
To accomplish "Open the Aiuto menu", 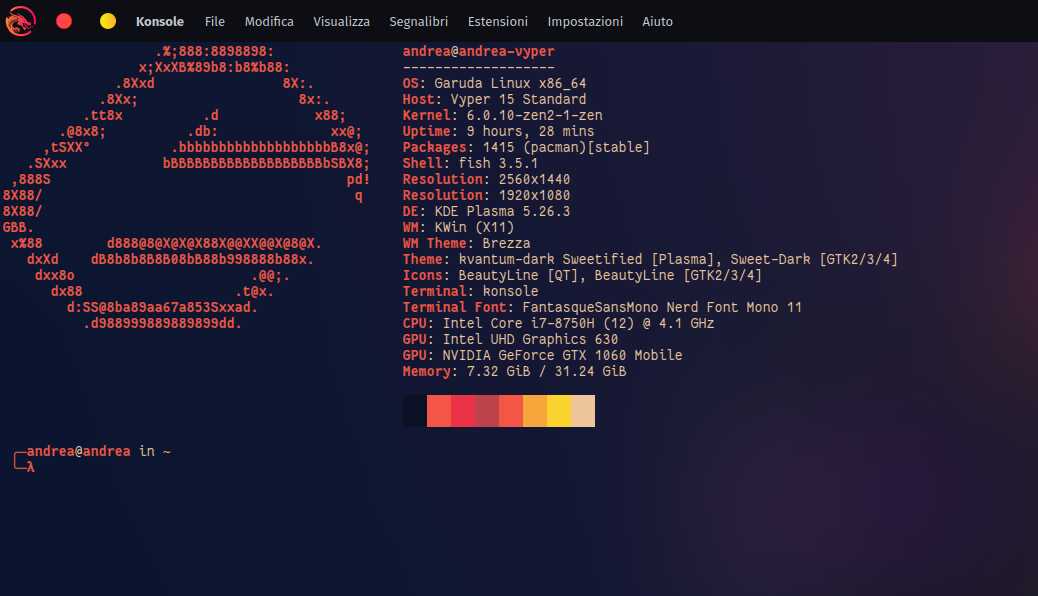I will pos(657,22).
